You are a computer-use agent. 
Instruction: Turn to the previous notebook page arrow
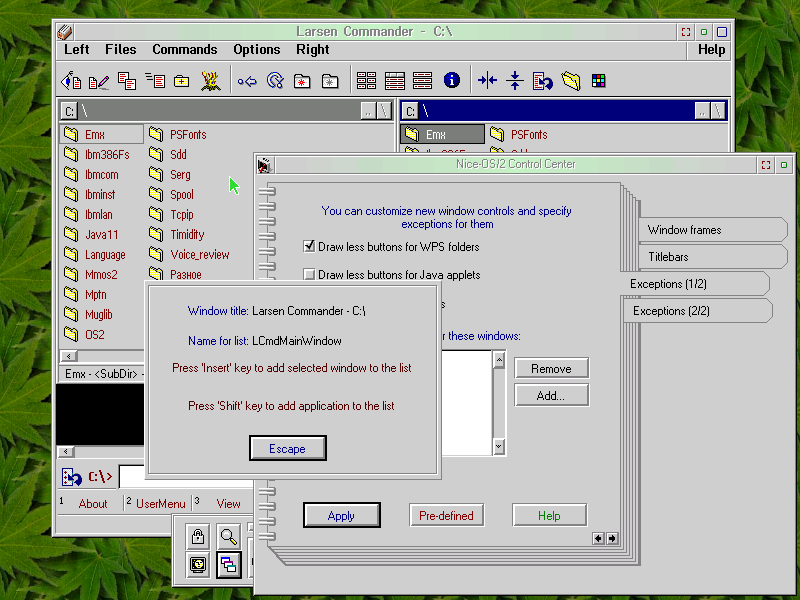pyautogui.click(x=598, y=538)
